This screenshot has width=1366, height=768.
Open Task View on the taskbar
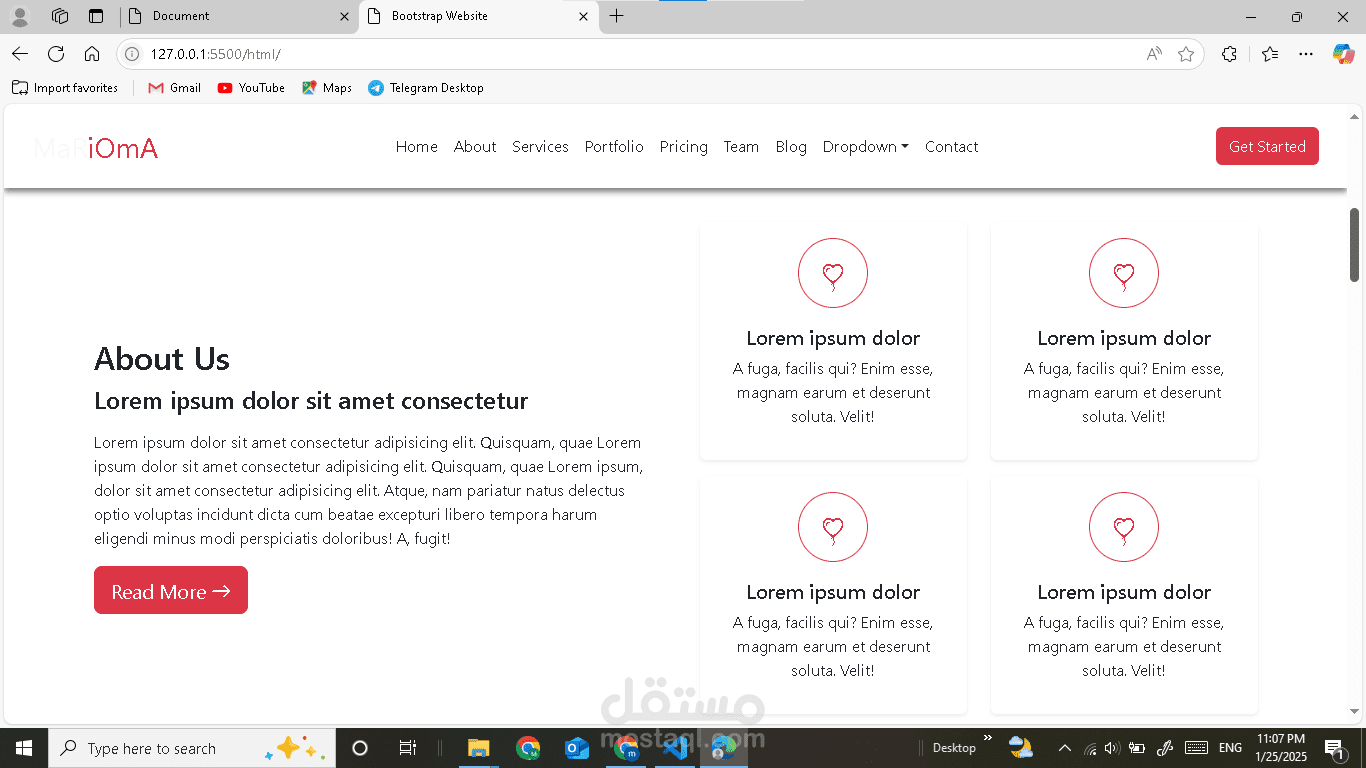point(407,748)
